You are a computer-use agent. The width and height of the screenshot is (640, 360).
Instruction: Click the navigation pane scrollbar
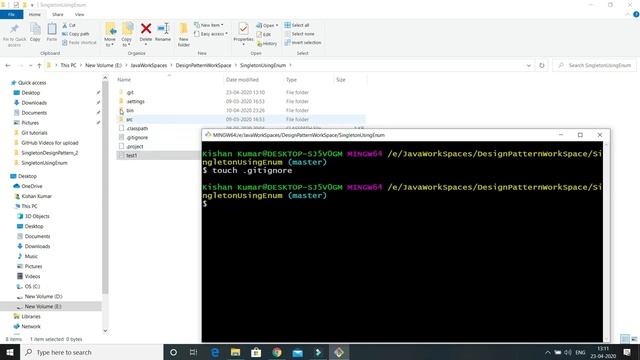pos(105,188)
